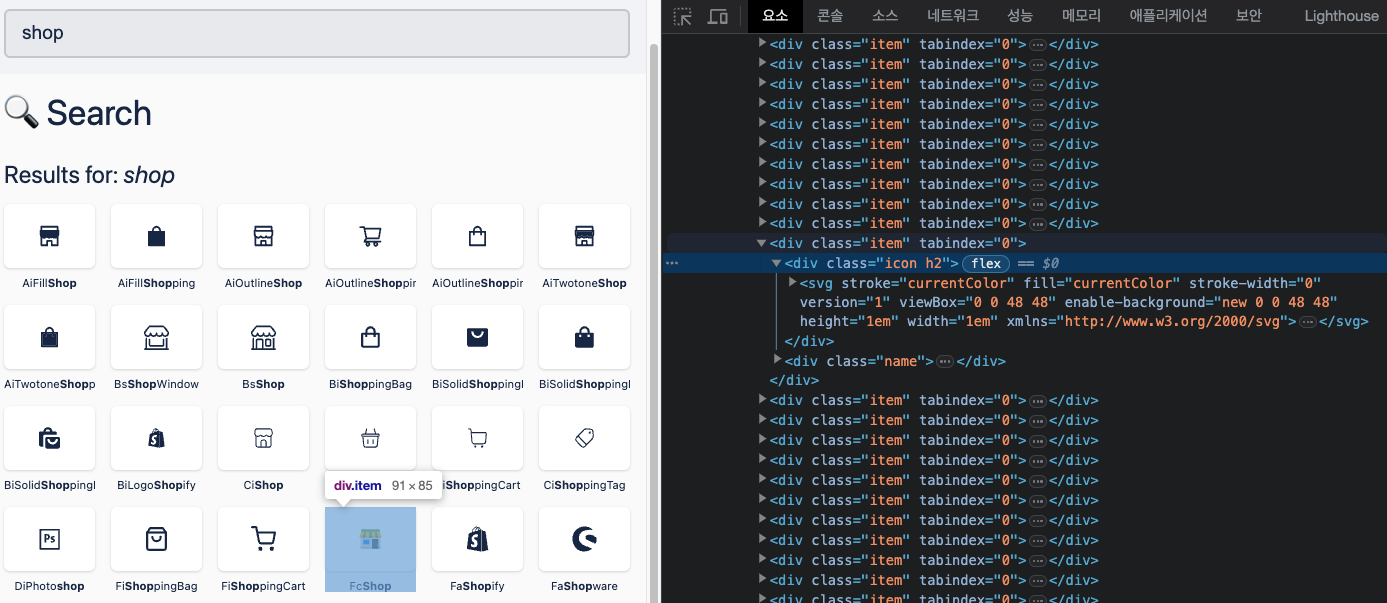Open the 요소 tab in DevTools

coord(775,16)
